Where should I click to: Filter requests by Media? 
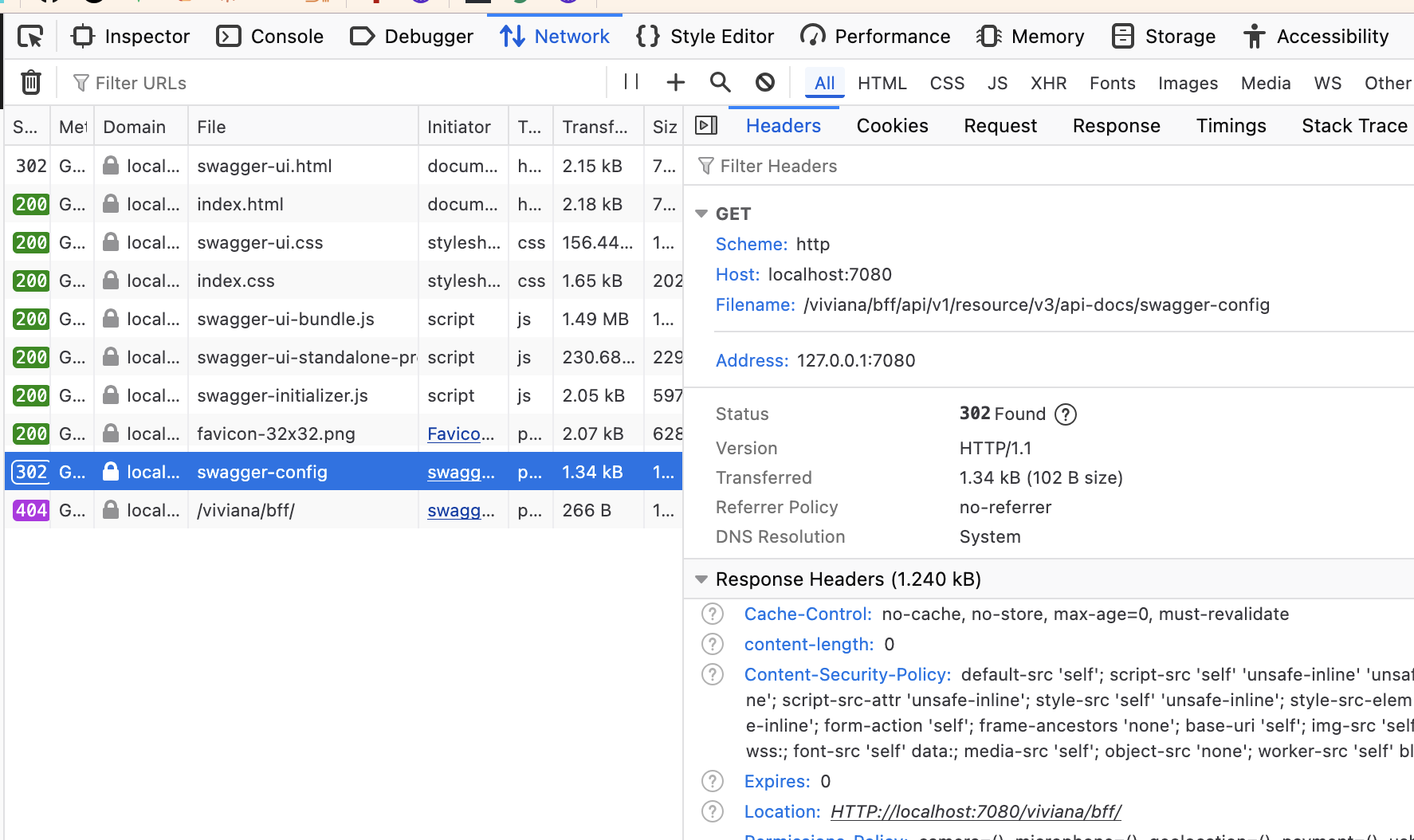[1266, 83]
